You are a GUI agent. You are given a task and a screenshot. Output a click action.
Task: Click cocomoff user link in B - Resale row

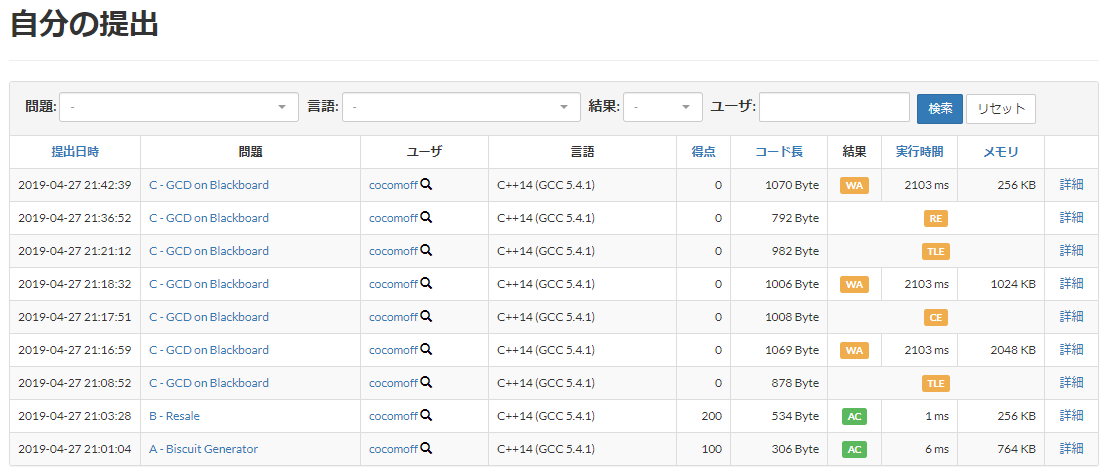tap(394, 416)
